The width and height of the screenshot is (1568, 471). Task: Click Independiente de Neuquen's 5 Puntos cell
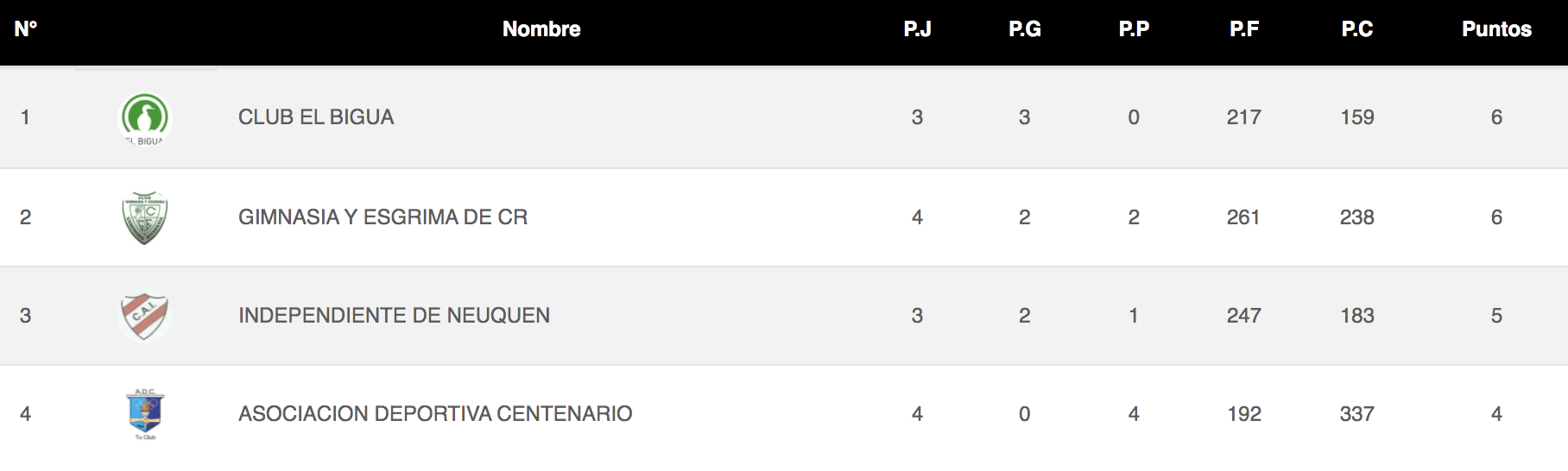coord(1496,316)
